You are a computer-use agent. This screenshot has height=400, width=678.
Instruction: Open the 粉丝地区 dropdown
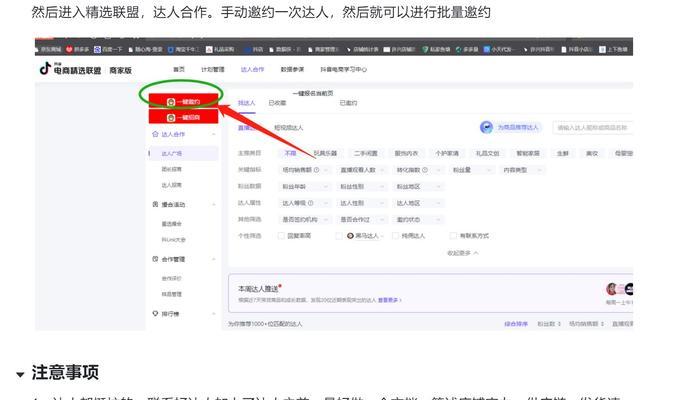coord(419,186)
